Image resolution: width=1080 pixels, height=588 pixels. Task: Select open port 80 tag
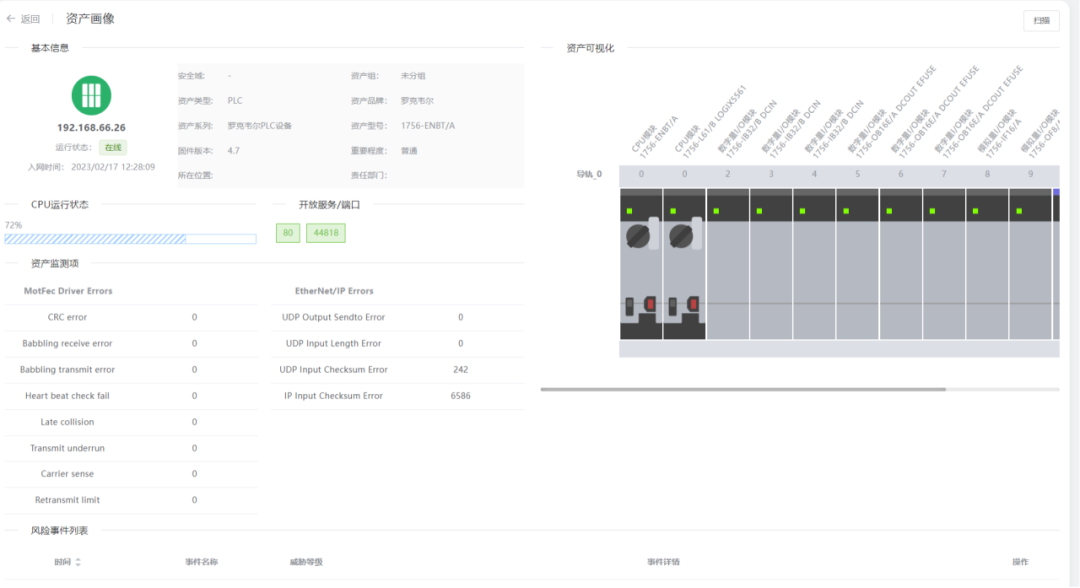288,233
